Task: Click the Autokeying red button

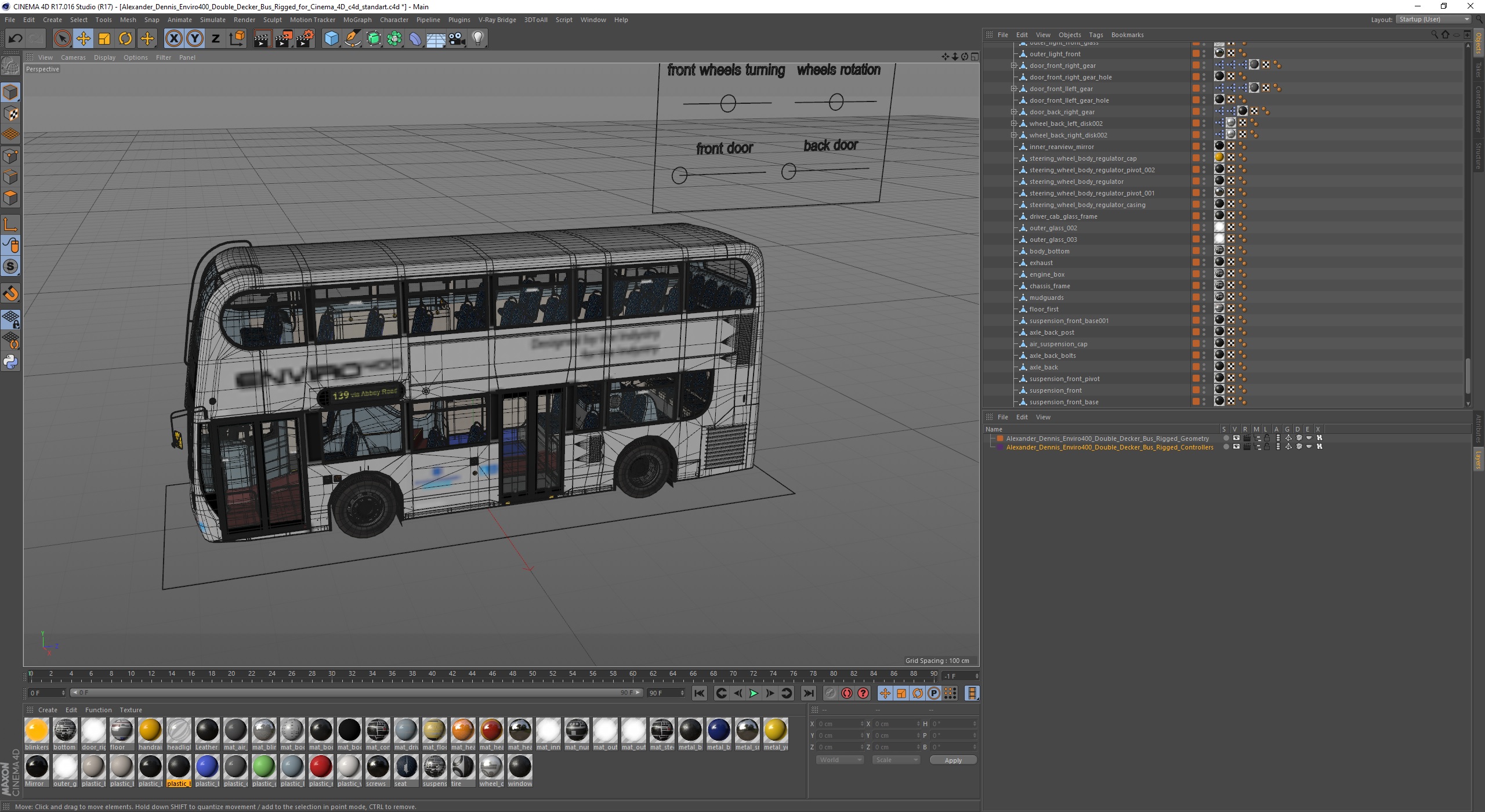Action: 847,693
